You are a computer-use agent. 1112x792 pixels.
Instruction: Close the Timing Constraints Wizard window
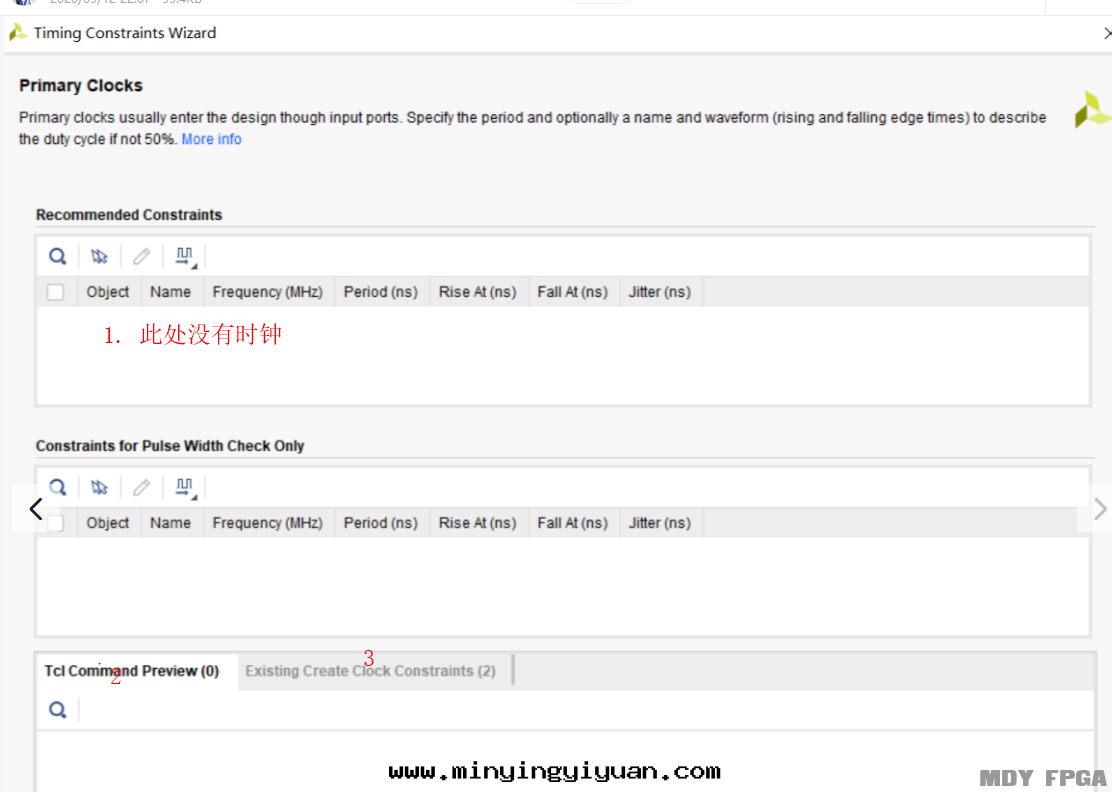pos(1106,33)
